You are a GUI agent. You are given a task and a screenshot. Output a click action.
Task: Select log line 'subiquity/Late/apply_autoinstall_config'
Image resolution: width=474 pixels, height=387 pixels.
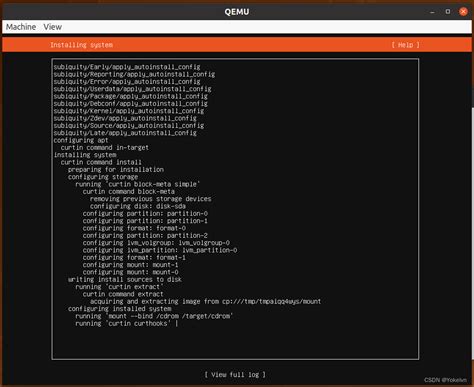125,133
